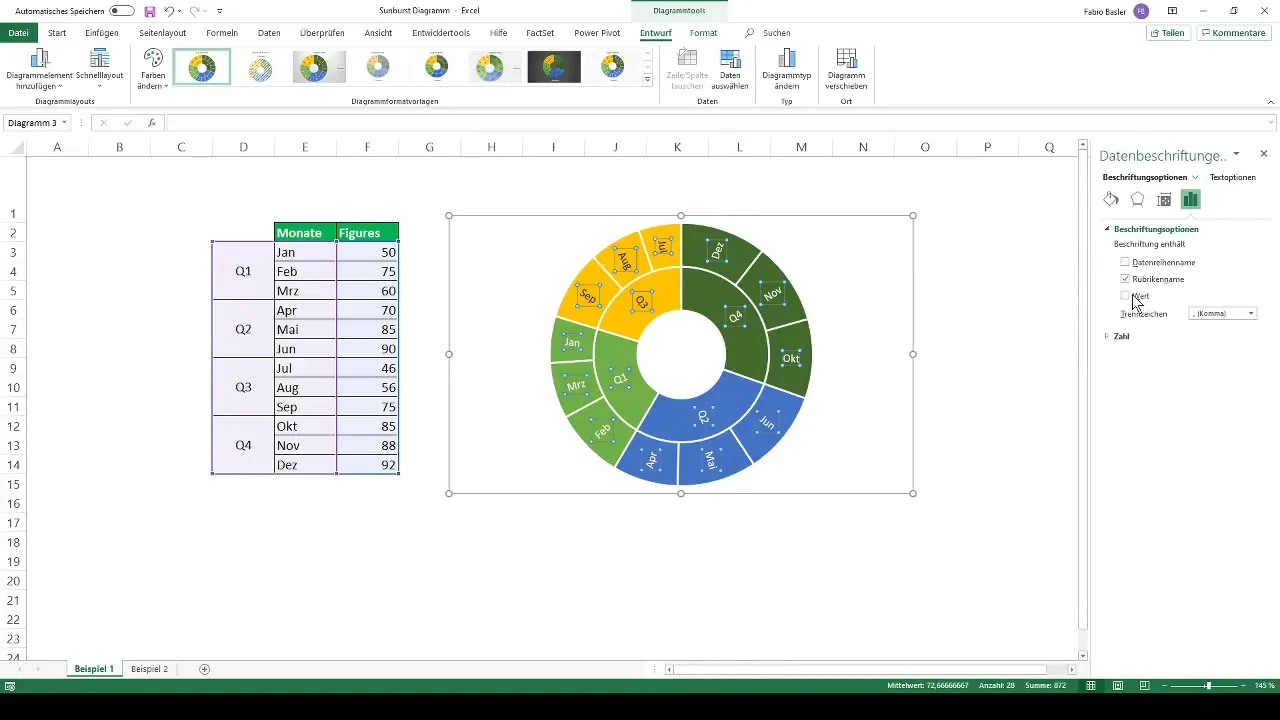This screenshot has width=1280, height=720.
Task: Expand the Zahl section
Action: tap(1107, 336)
